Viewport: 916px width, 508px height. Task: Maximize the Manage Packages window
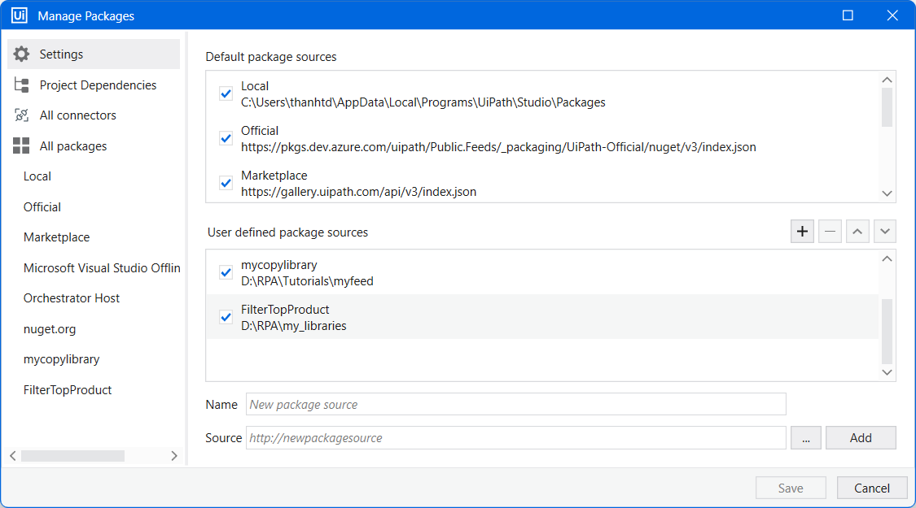point(848,16)
